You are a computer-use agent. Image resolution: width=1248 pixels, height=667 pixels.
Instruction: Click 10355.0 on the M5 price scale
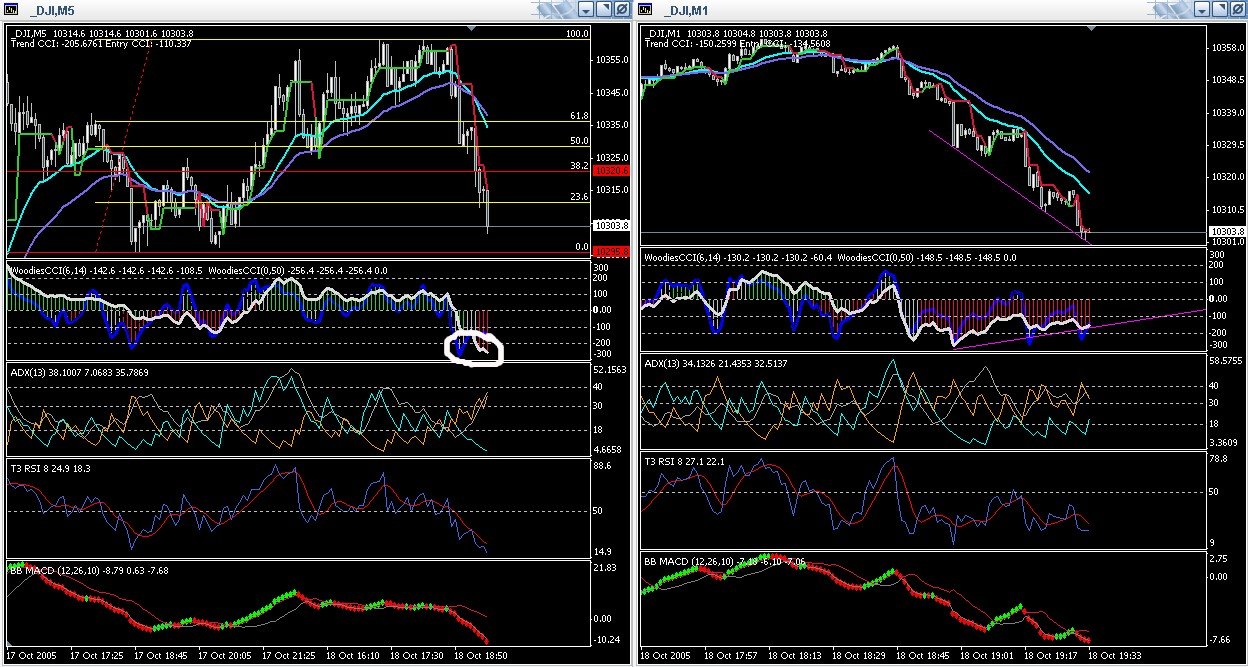(611, 60)
